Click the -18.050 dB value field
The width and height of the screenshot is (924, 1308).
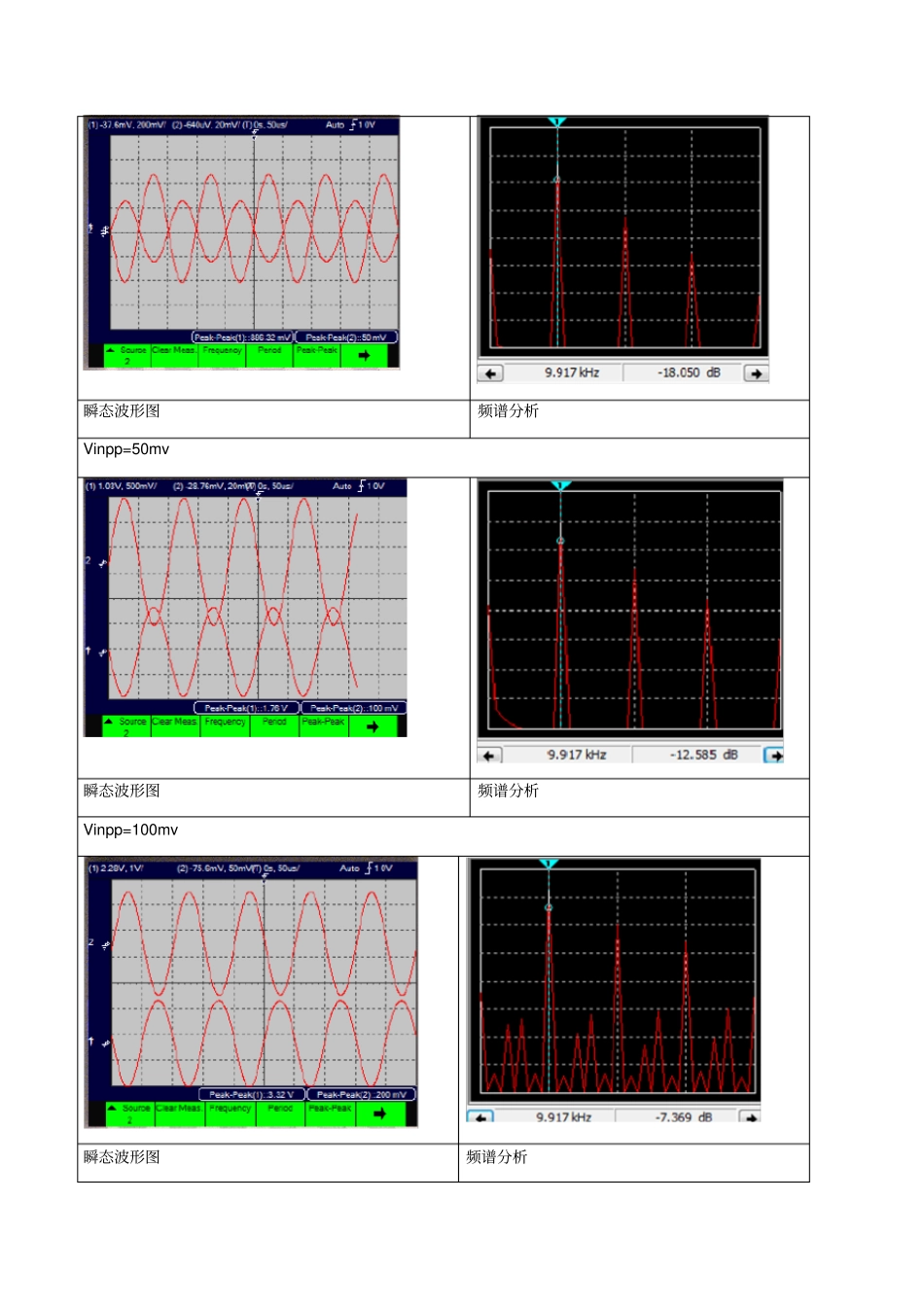[x=683, y=373]
